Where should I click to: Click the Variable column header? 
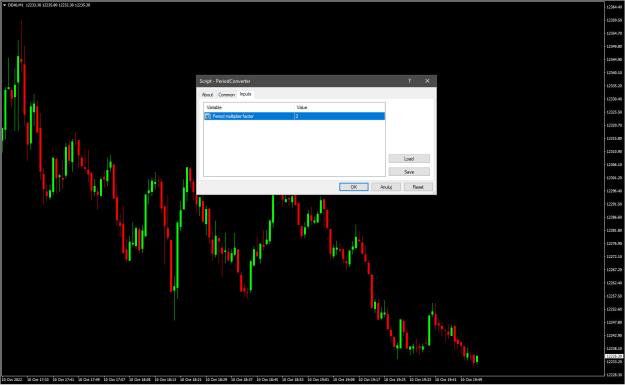pos(249,107)
